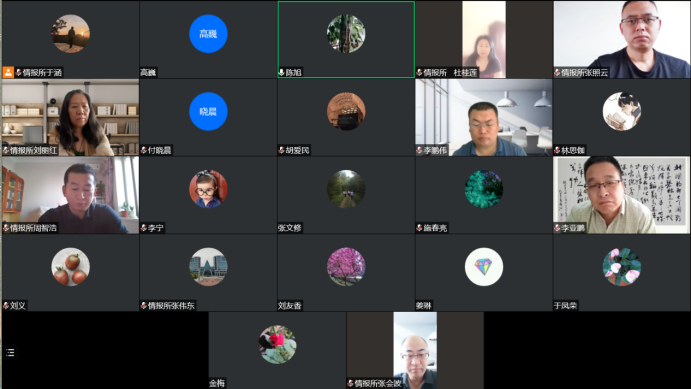The image size is (691, 389).
Task: Open the list menu icon at bottom left
Action: point(11,352)
